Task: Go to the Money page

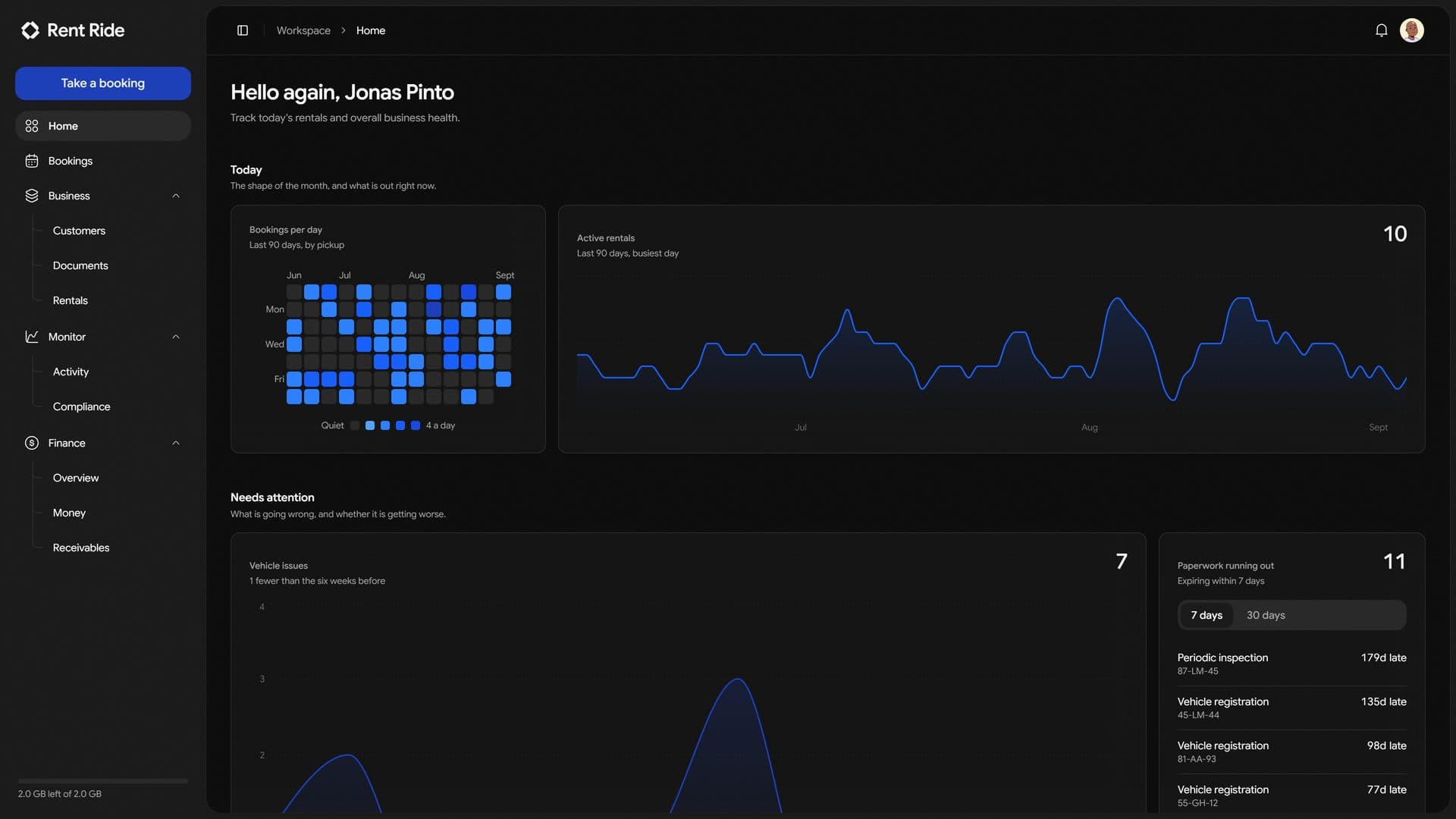Action: click(x=69, y=513)
